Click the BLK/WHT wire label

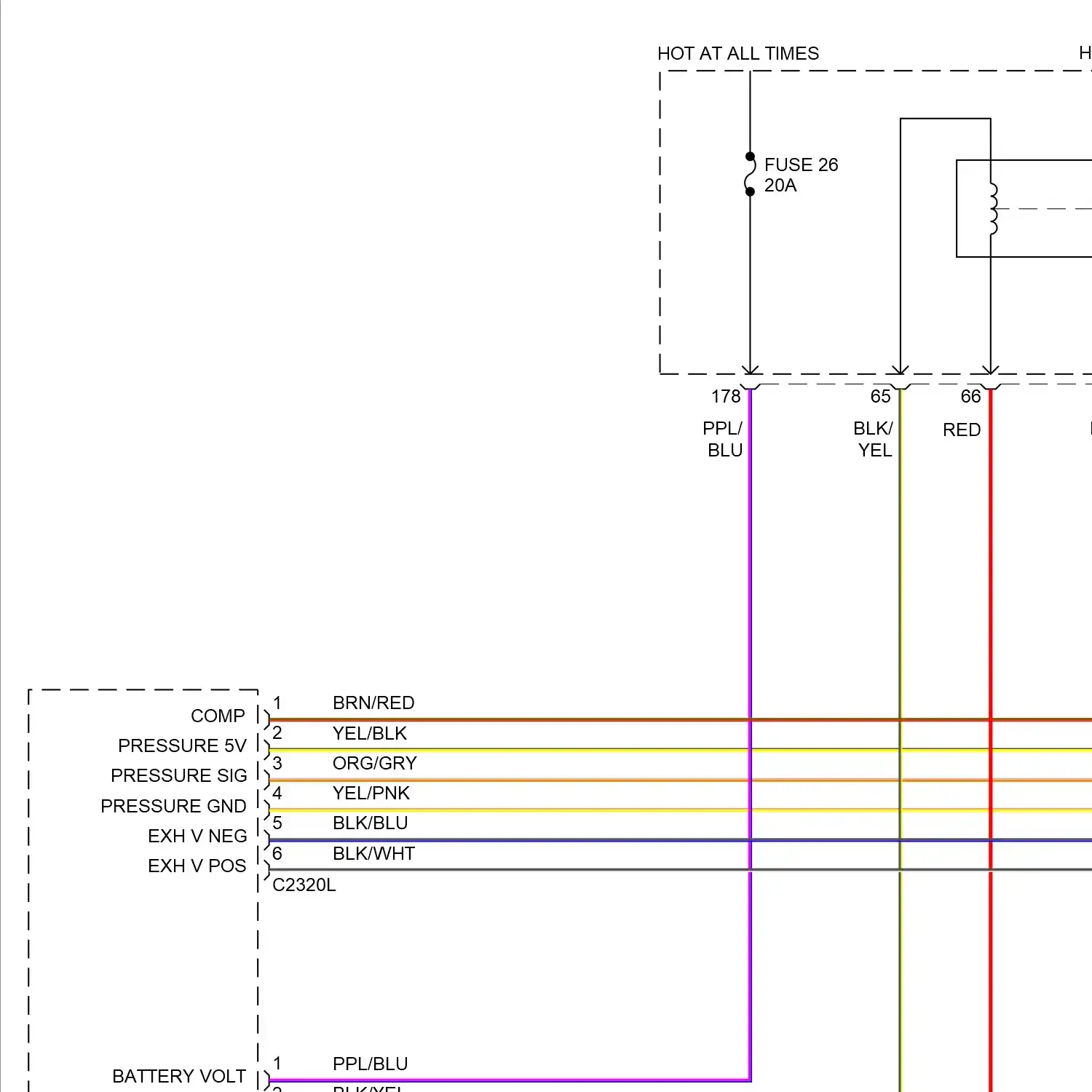coord(373,853)
